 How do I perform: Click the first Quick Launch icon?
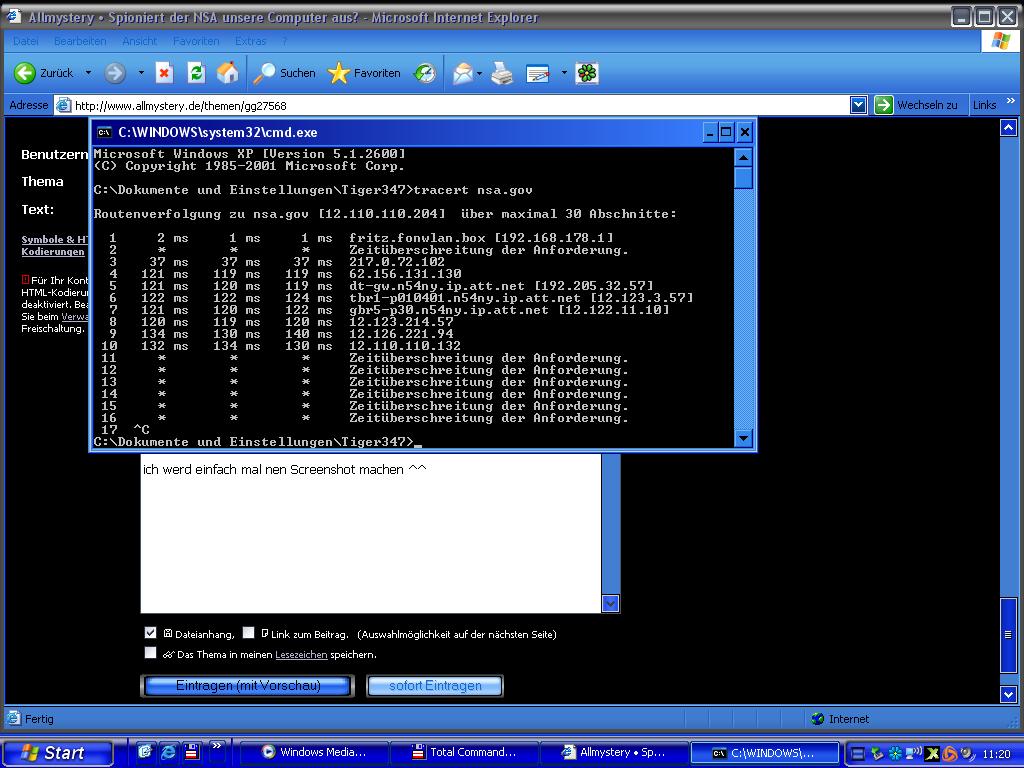145,752
